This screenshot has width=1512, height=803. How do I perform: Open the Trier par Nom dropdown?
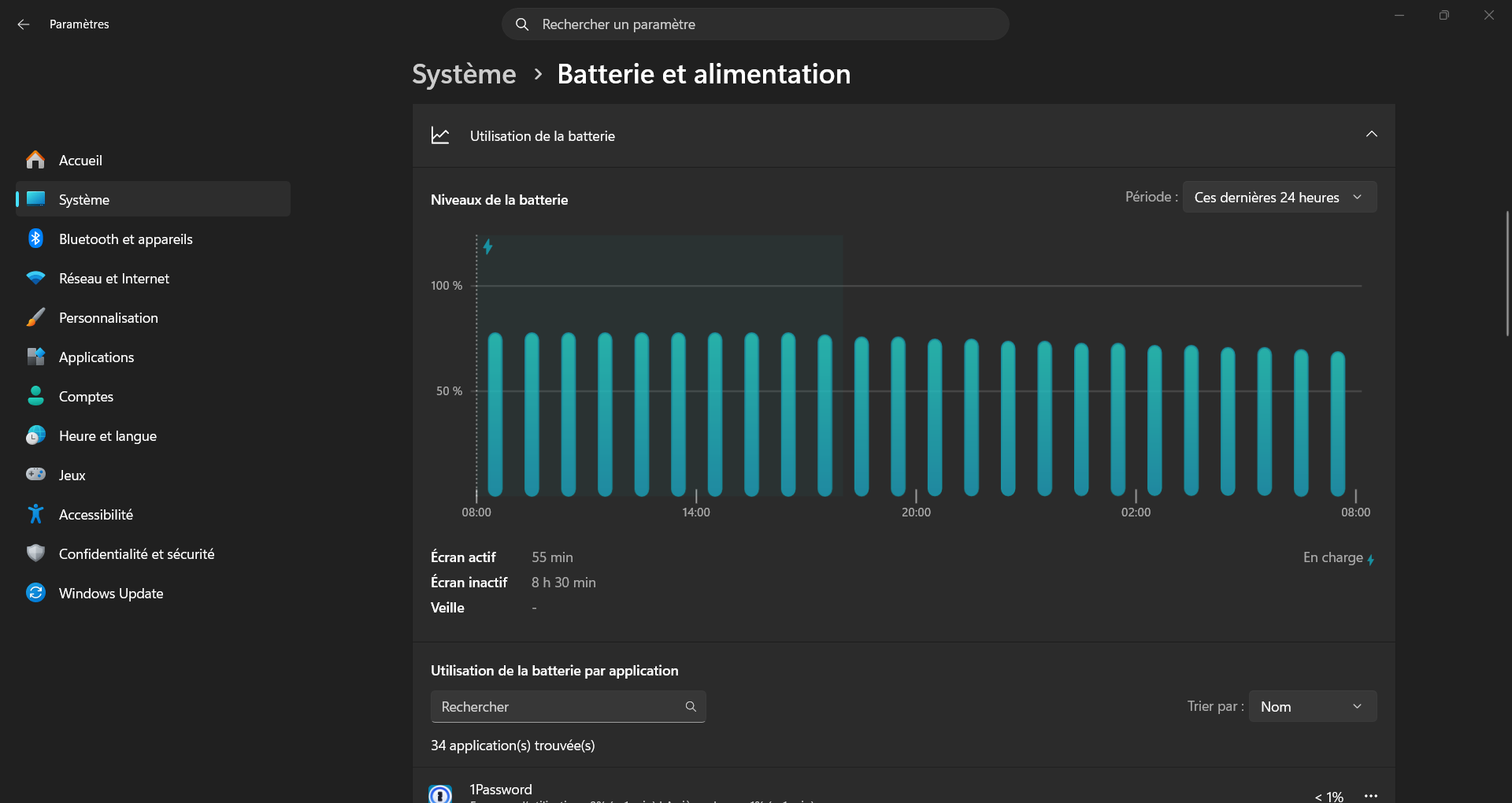coord(1313,706)
